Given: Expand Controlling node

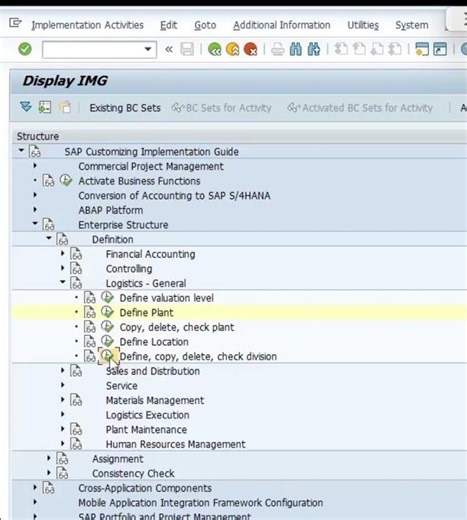Looking at the screenshot, I should tap(62, 268).
